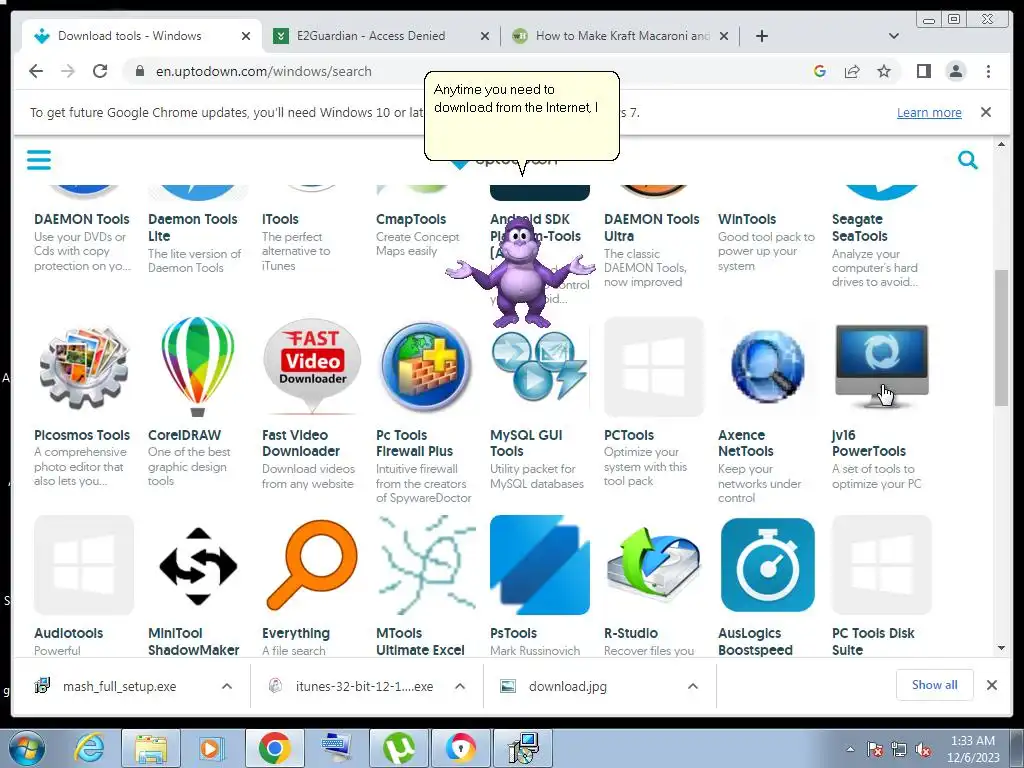This screenshot has width=1024, height=768.
Task: Open the Chrome profile avatar
Action: 955,71
